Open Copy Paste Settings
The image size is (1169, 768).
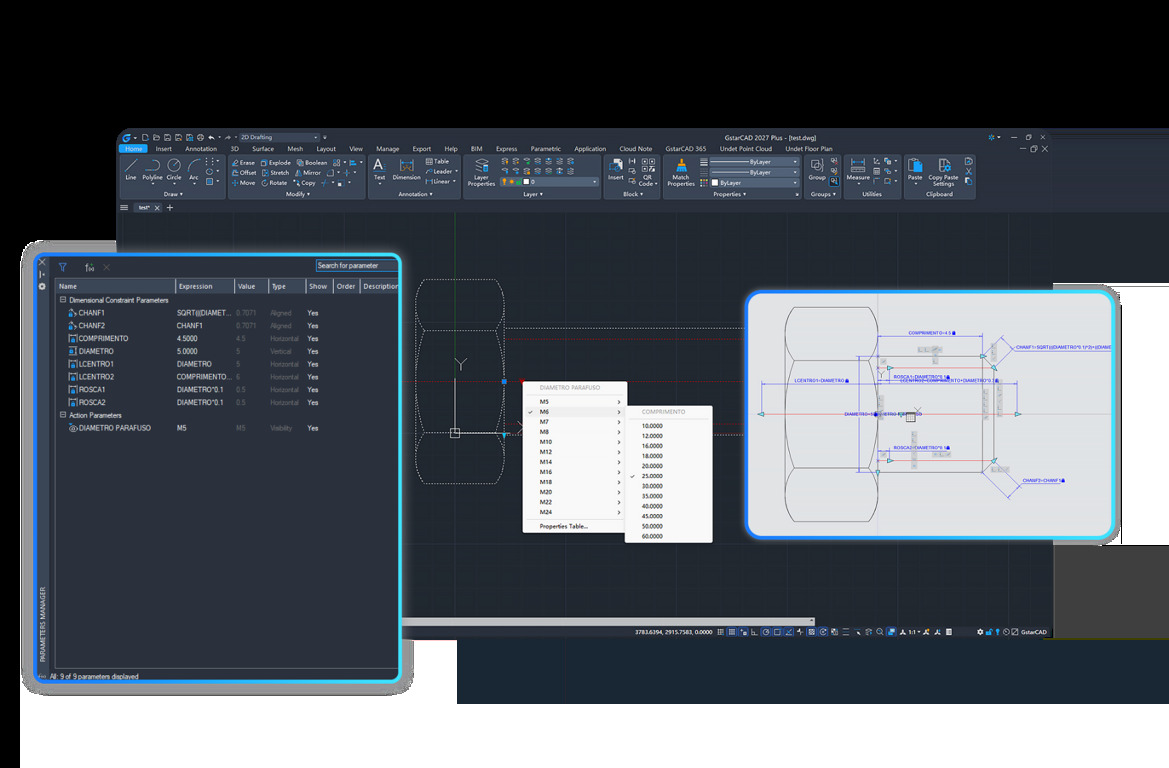(943, 172)
